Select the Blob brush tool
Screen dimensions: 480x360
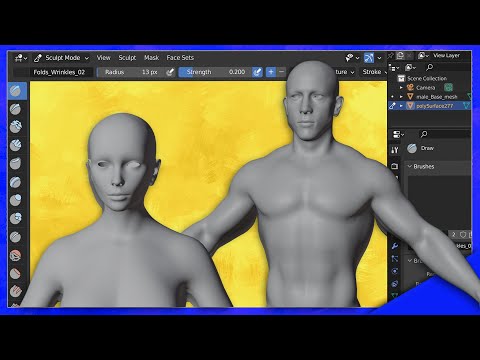(x=16, y=218)
